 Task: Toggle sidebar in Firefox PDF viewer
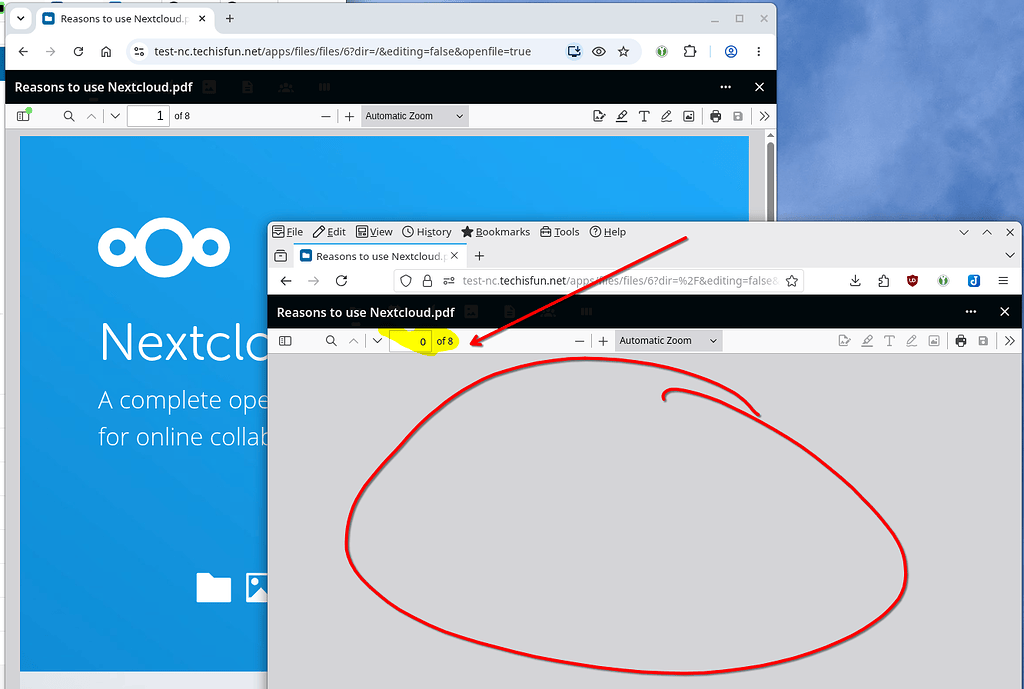click(x=285, y=341)
